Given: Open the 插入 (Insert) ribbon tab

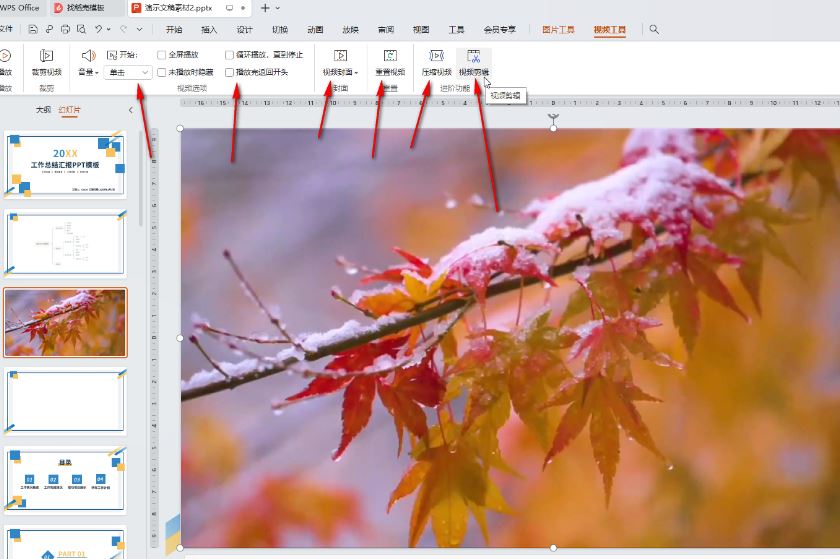Looking at the screenshot, I should 209,30.
